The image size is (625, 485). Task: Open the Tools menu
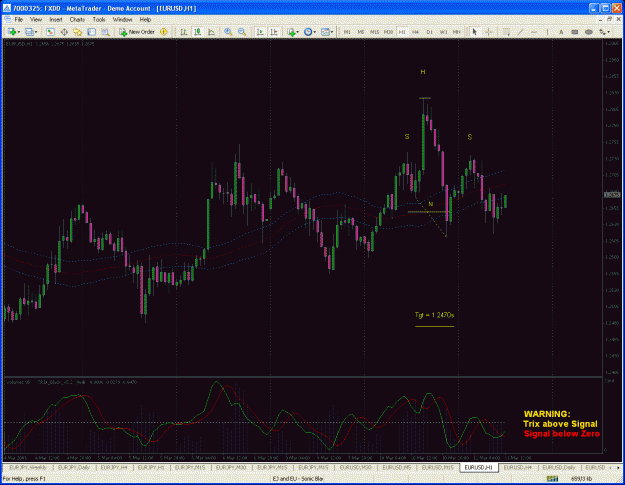coord(99,19)
